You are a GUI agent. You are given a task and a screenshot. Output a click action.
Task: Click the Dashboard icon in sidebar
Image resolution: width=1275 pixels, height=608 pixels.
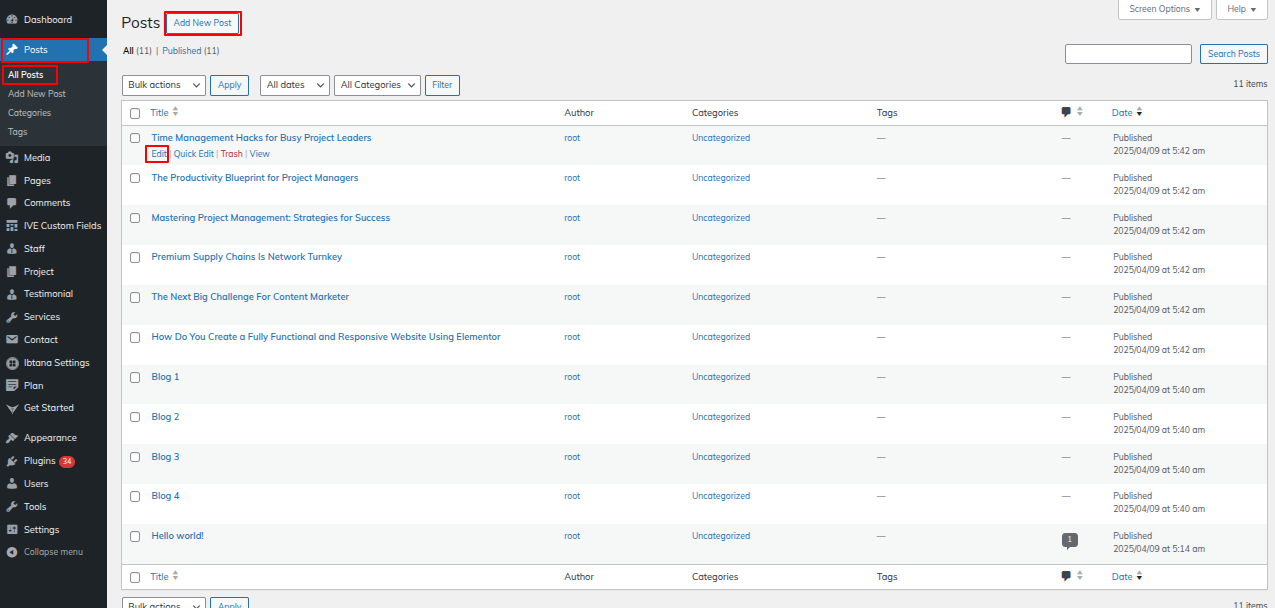pyautogui.click(x=12, y=20)
